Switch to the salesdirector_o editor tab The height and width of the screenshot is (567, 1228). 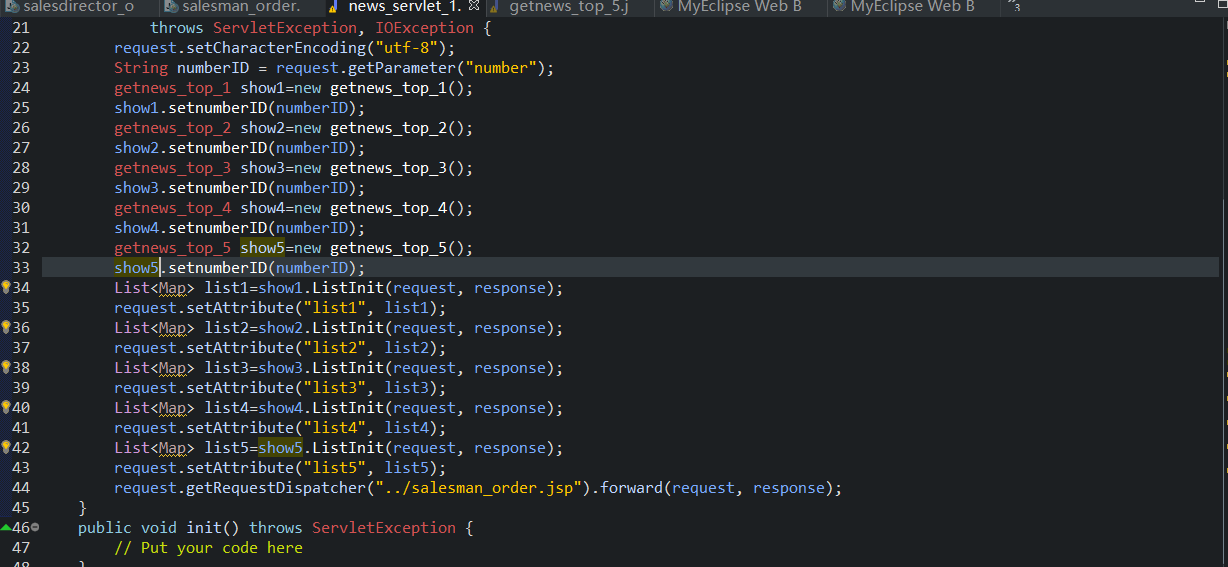(x=78, y=7)
